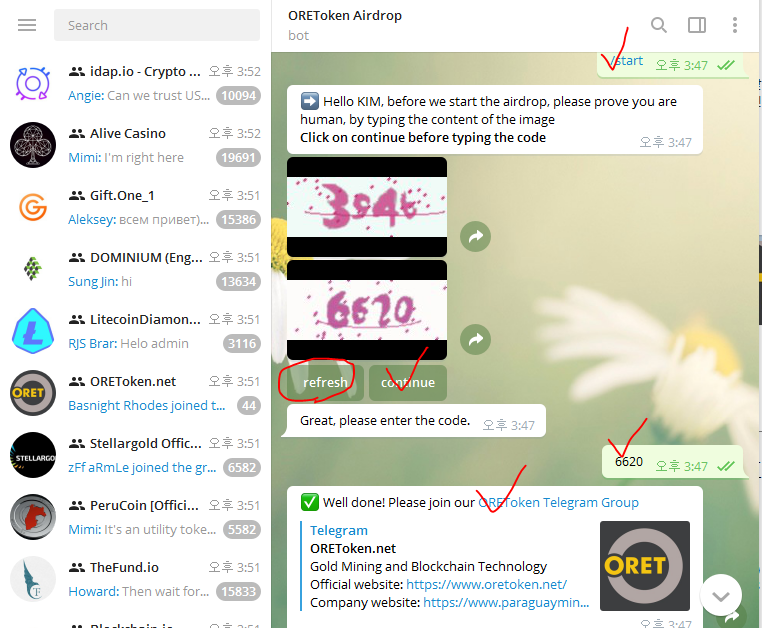Click the 15386 unread badge

(x=239, y=220)
